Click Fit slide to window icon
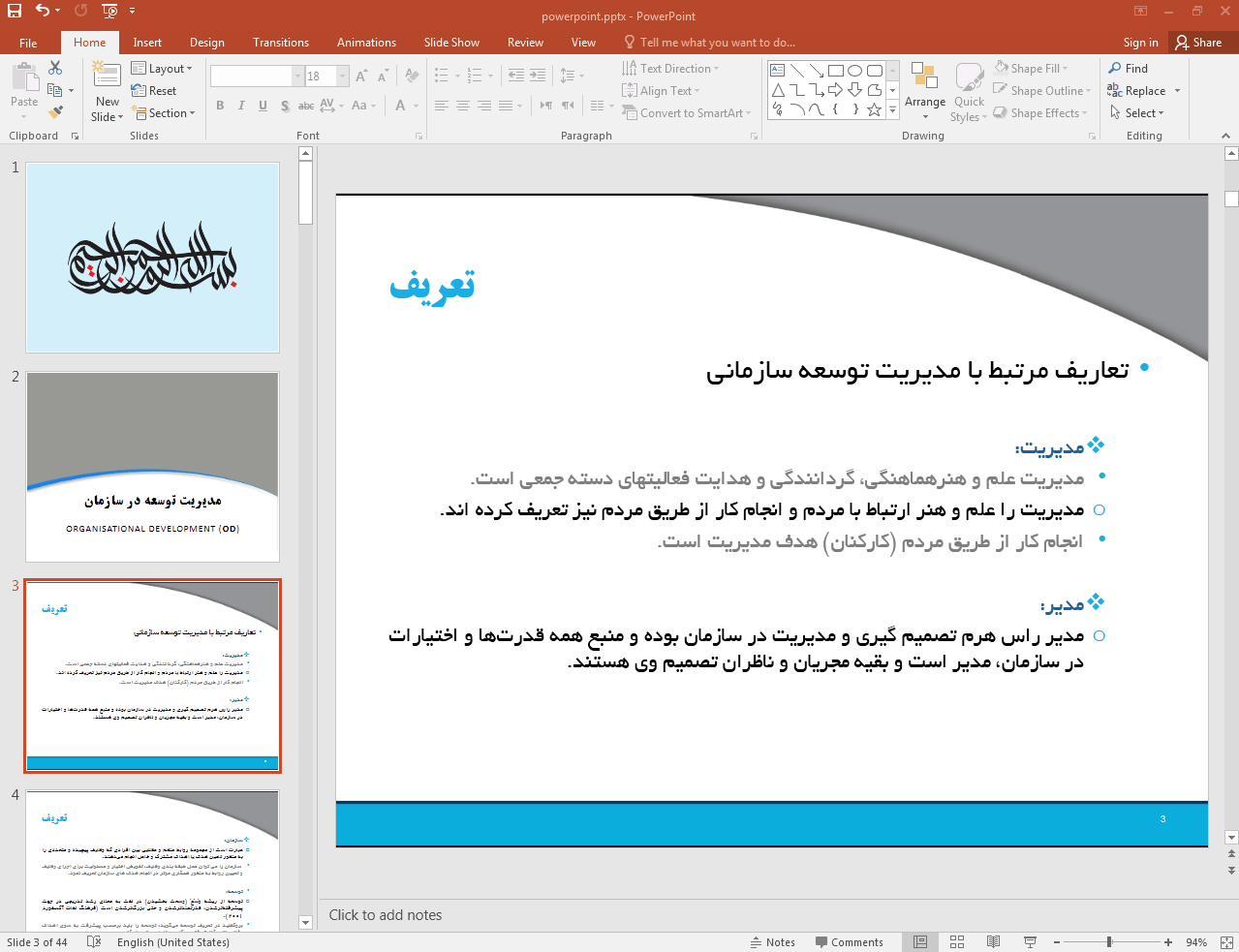Viewport: 1239px width, 952px height. (x=1226, y=941)
